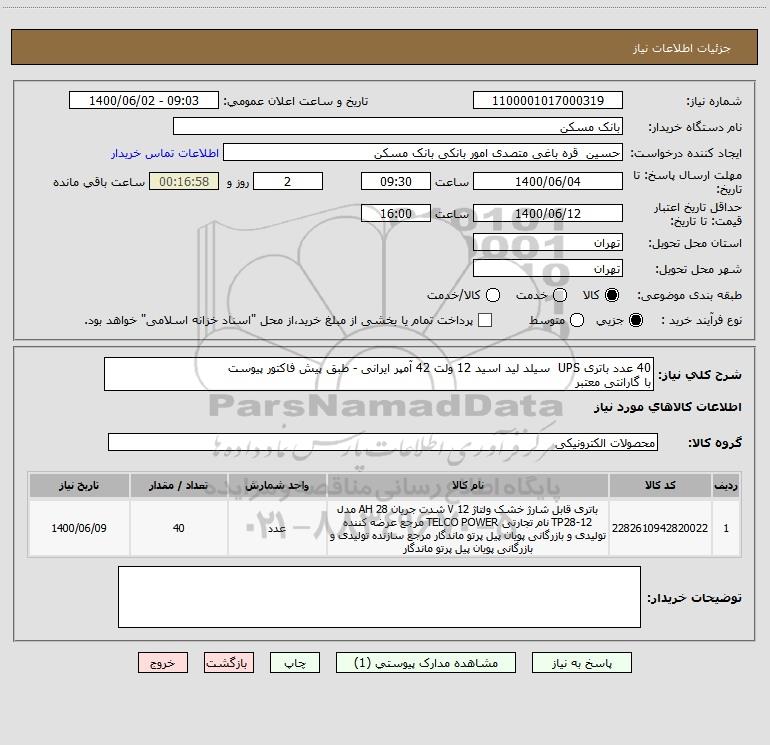
Task: Click the استان محل تحویل field
Action: point(548,242)
